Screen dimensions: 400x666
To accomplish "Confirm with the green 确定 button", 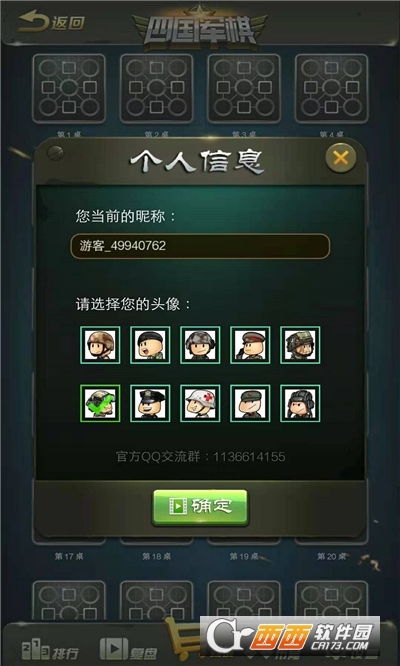I will tap(200, 507).
